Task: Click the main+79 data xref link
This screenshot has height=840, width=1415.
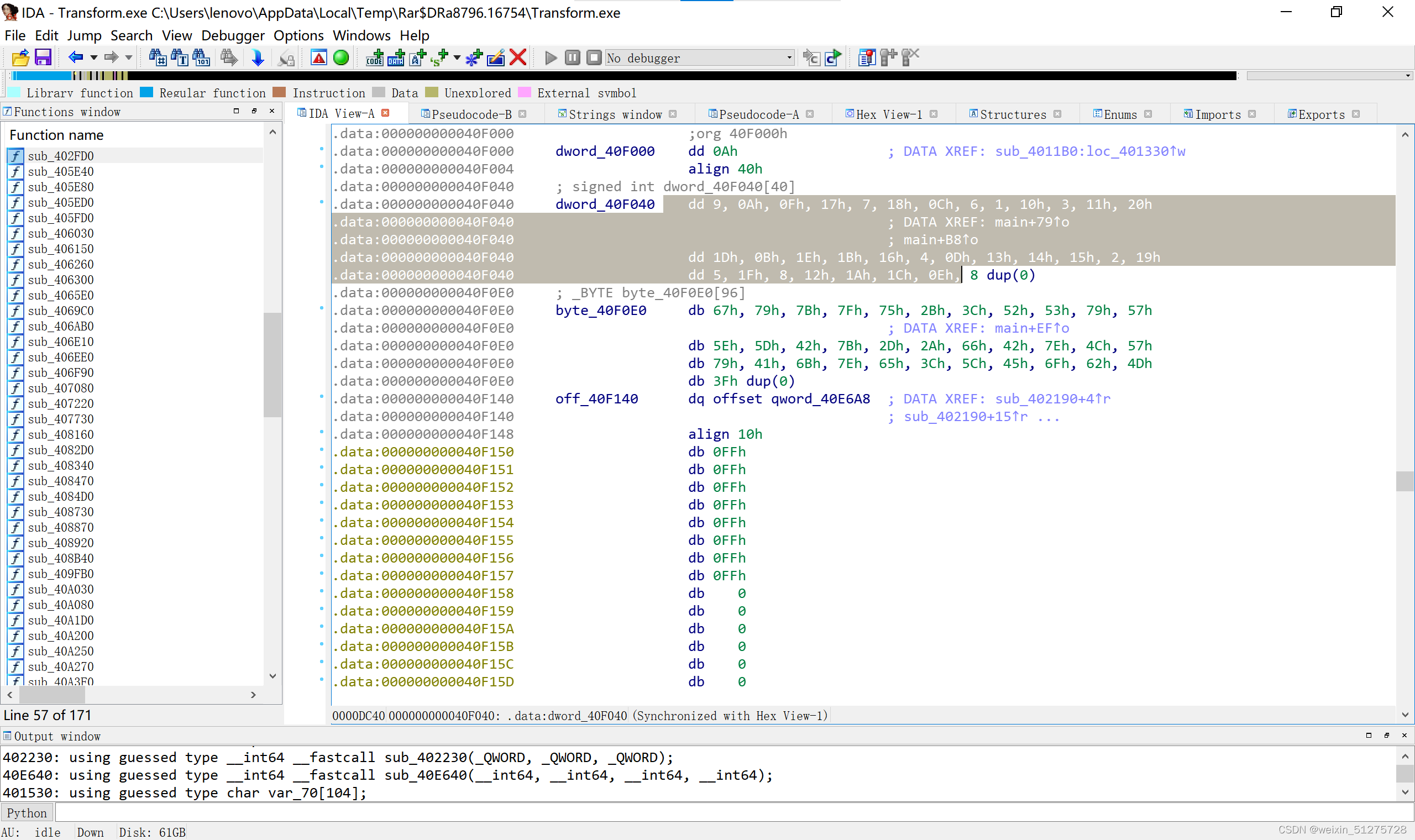Action: pyautogui.click(x=1032, y=223)
